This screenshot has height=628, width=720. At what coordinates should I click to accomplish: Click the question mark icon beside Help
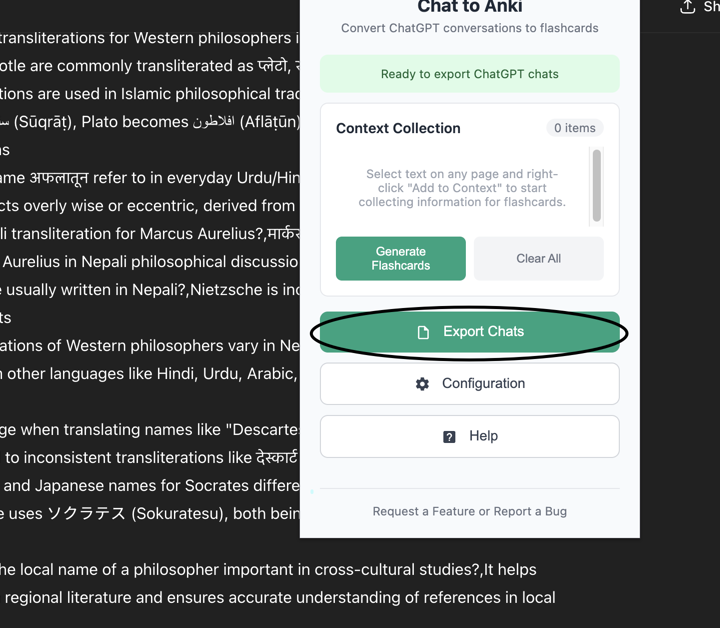449,437
